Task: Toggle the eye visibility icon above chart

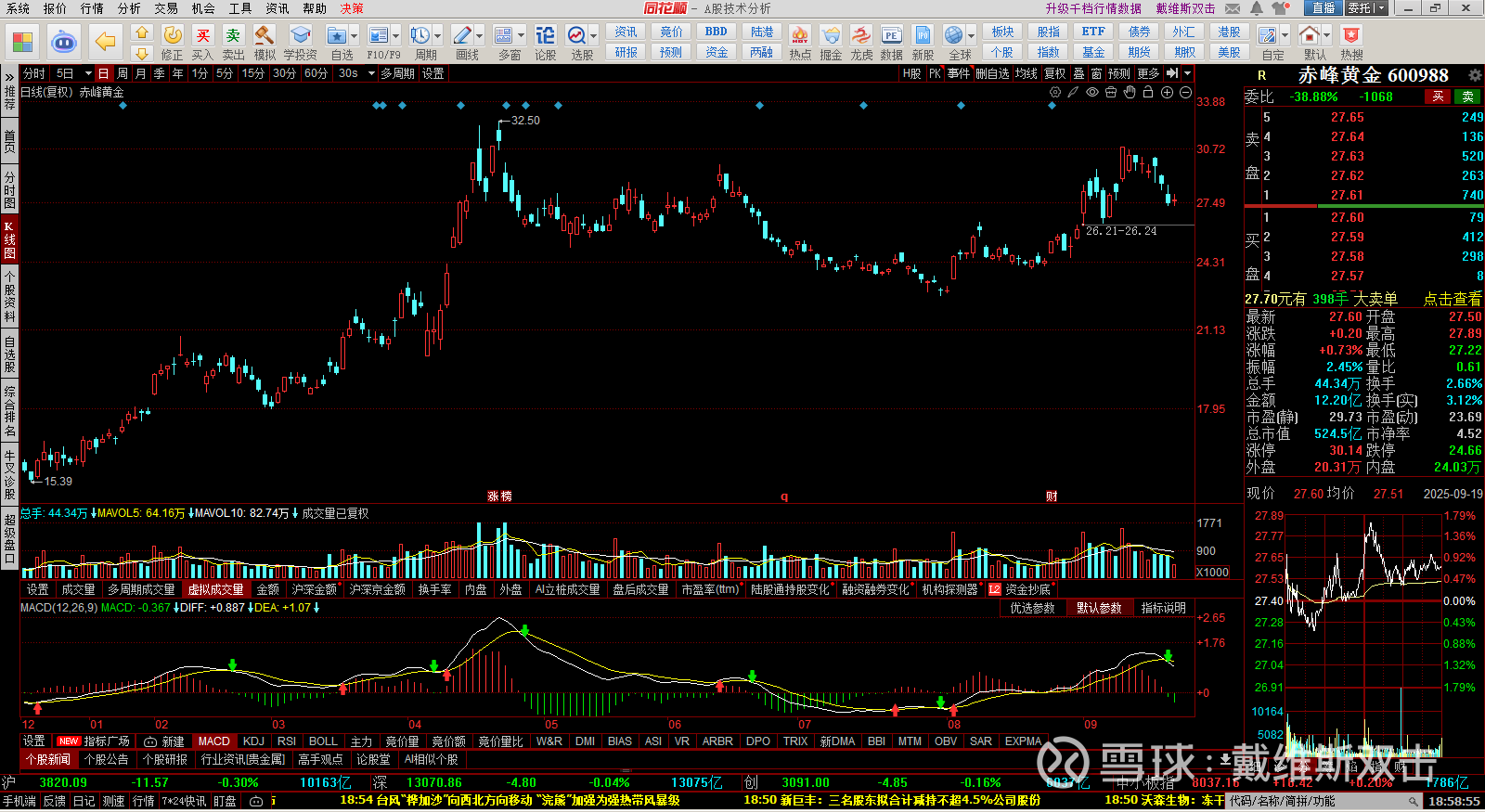Action: [x=1092, y=92]
